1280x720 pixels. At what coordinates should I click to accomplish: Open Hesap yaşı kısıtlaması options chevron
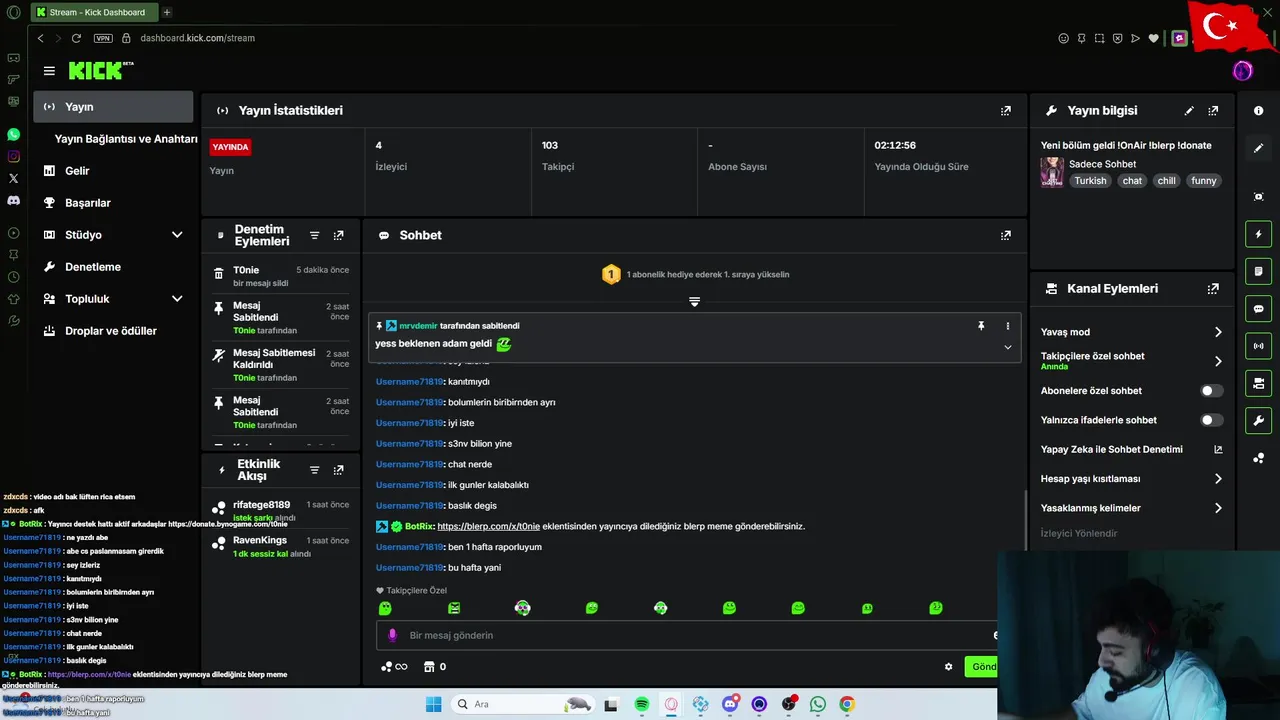[1218, 479]
